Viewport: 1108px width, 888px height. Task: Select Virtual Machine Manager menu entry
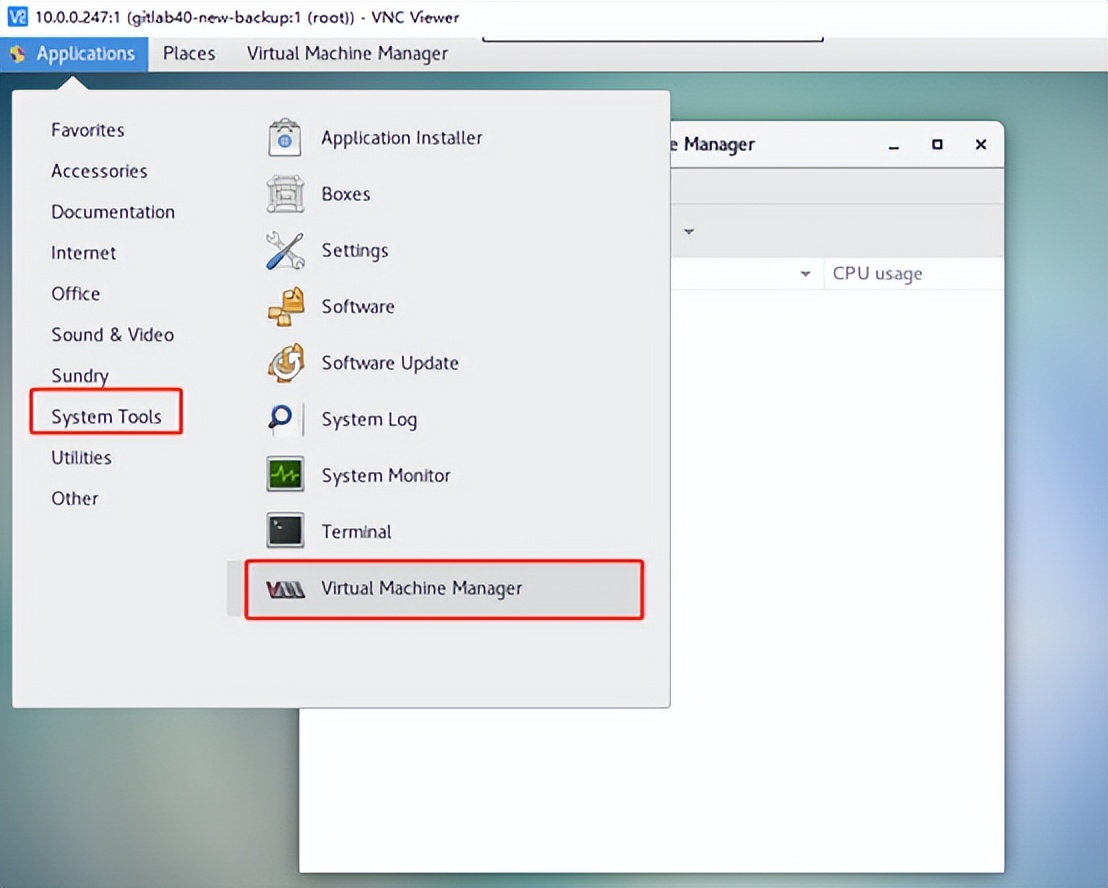[x=421, y=588]
